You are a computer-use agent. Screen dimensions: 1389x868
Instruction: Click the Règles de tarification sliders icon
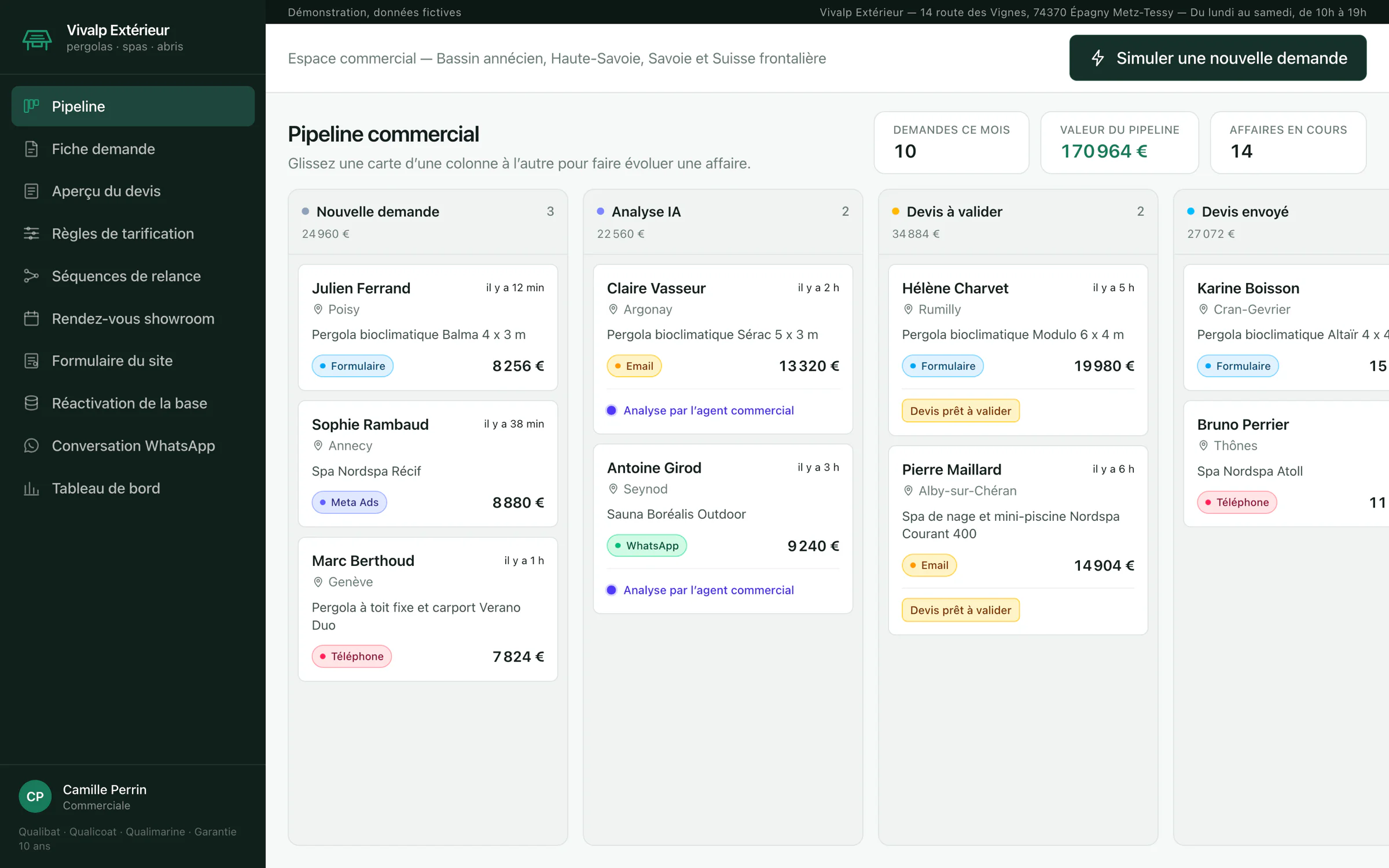(31, 233)
